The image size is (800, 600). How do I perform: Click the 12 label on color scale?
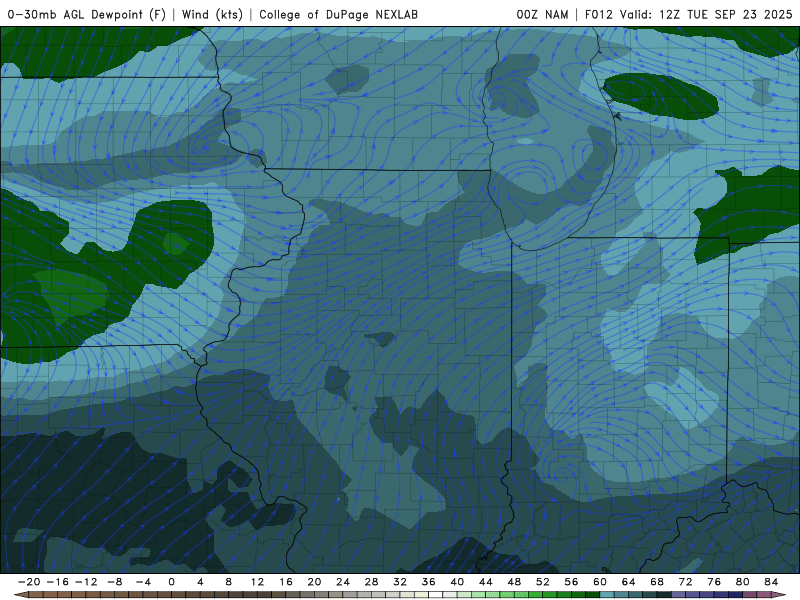coord(257,582)
